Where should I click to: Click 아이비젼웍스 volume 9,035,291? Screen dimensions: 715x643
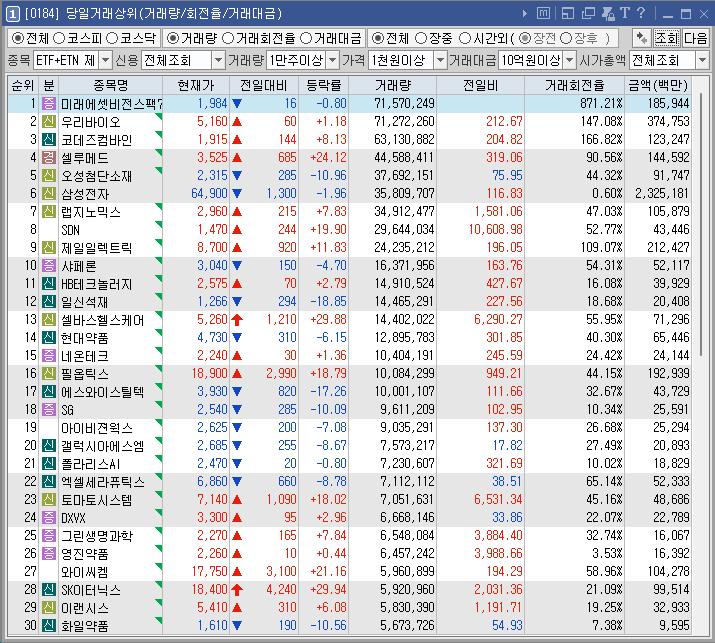point(407,427)
